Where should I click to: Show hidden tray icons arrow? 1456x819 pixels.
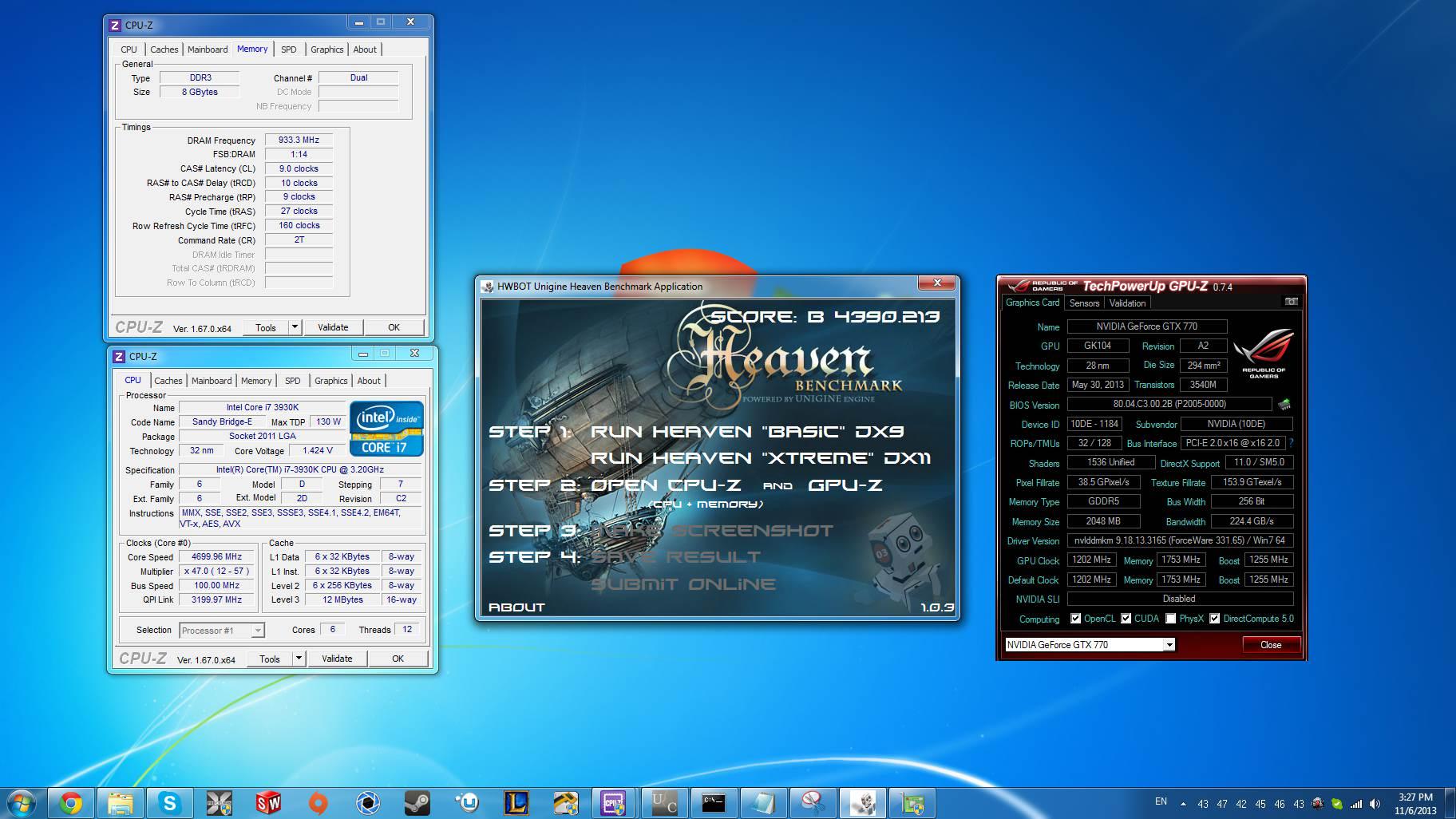pos(1183,804)
